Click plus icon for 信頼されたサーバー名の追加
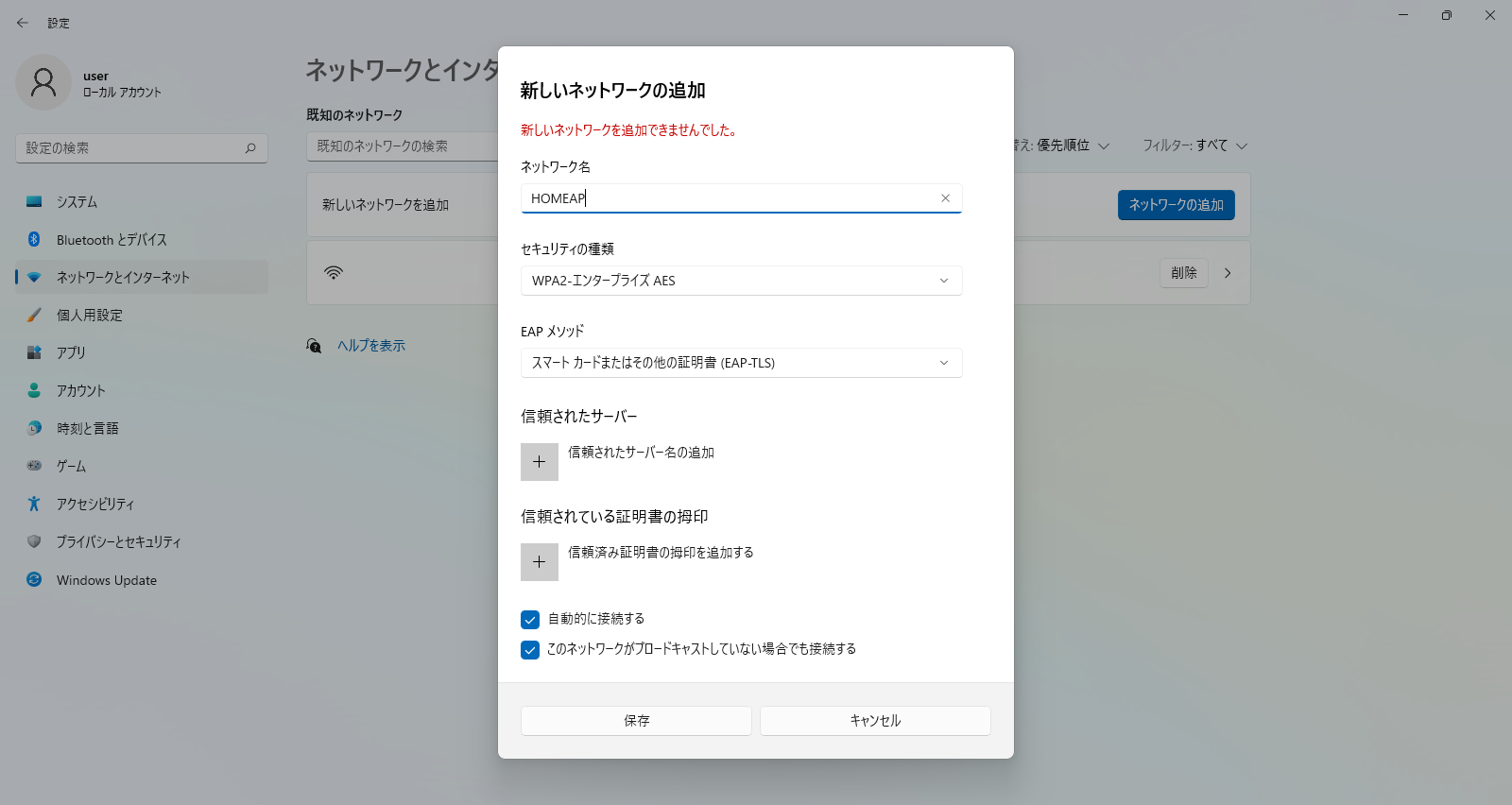1512x805 pixels. [540, 462]
